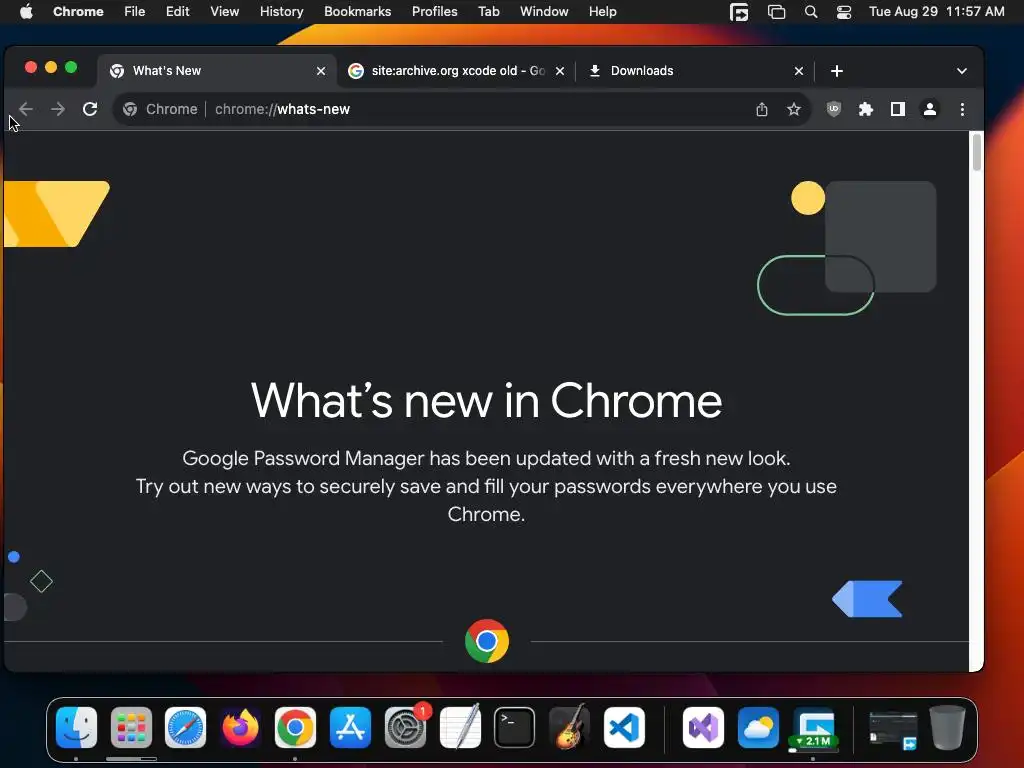The width and height of the screenshot is (1024, 768).
Task: Reload the What's New page
Action: [x=90, y=109]
